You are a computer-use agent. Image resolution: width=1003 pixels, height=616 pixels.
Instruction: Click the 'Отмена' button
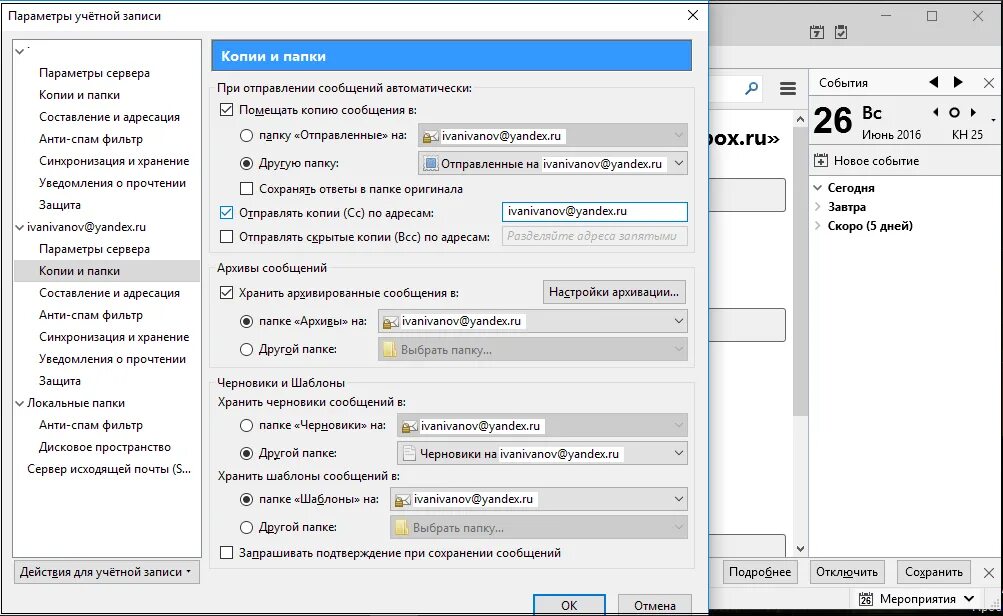click(654, 605)
